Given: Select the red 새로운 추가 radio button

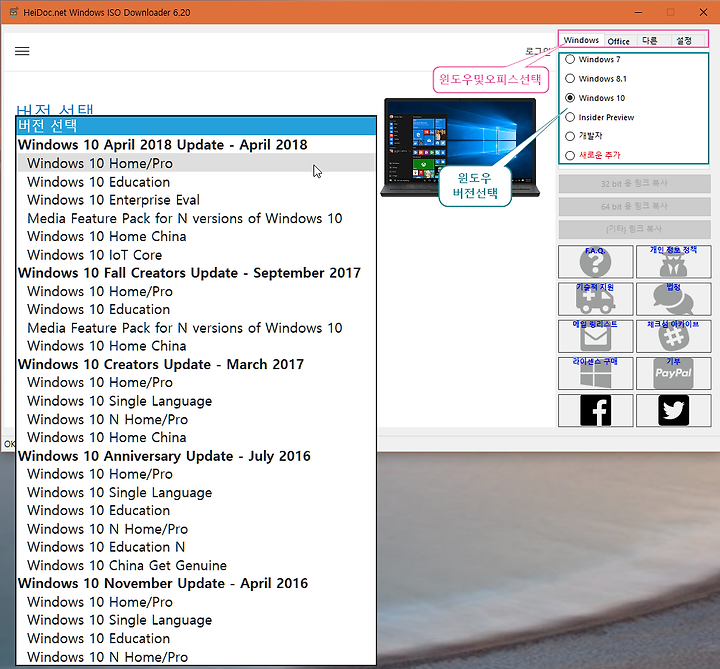Looking at the screenshot, I should point(570,156).
